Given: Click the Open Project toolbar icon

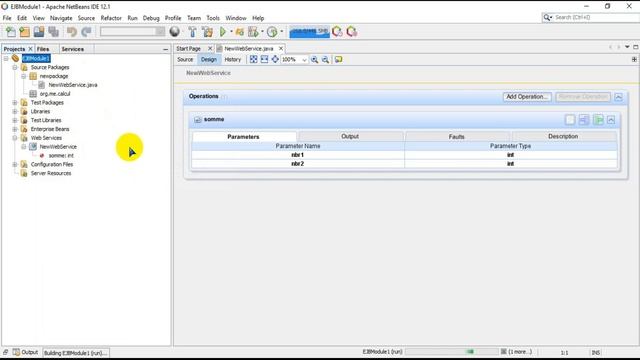Looking at the screenshot, I should (39, 32).
